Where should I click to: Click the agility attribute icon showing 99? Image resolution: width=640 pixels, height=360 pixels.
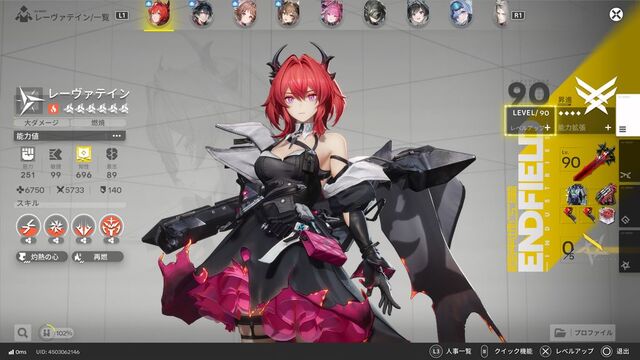pos(56,154)
